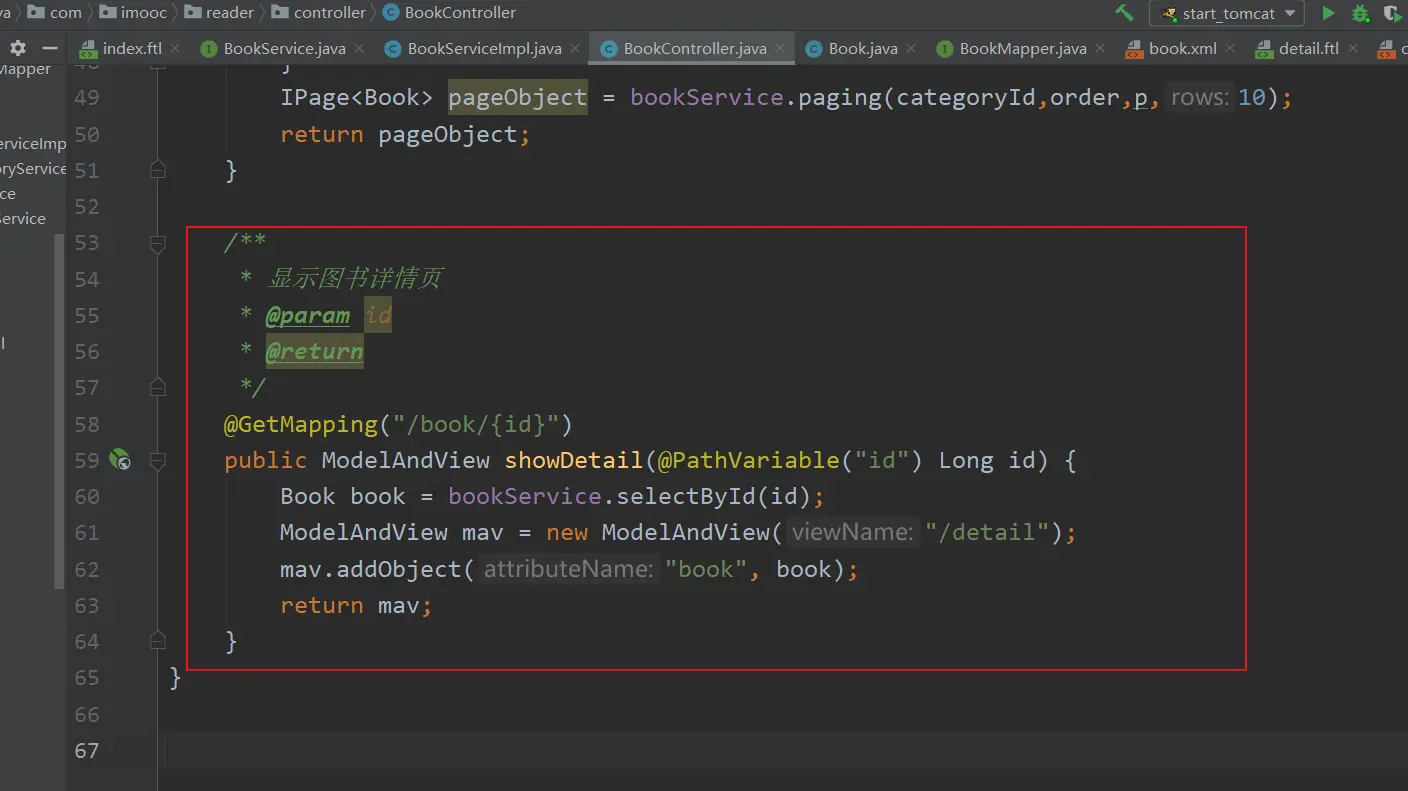Open the BookMapper.java tab

pyautogui.click(x=1022, y=48)
